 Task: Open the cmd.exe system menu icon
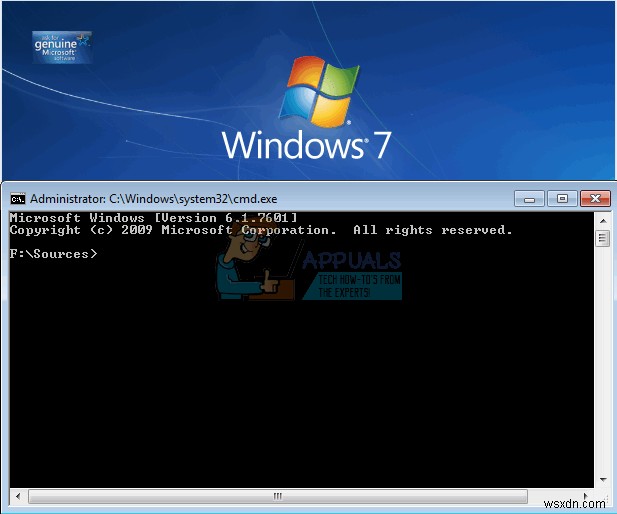point(18,199)
